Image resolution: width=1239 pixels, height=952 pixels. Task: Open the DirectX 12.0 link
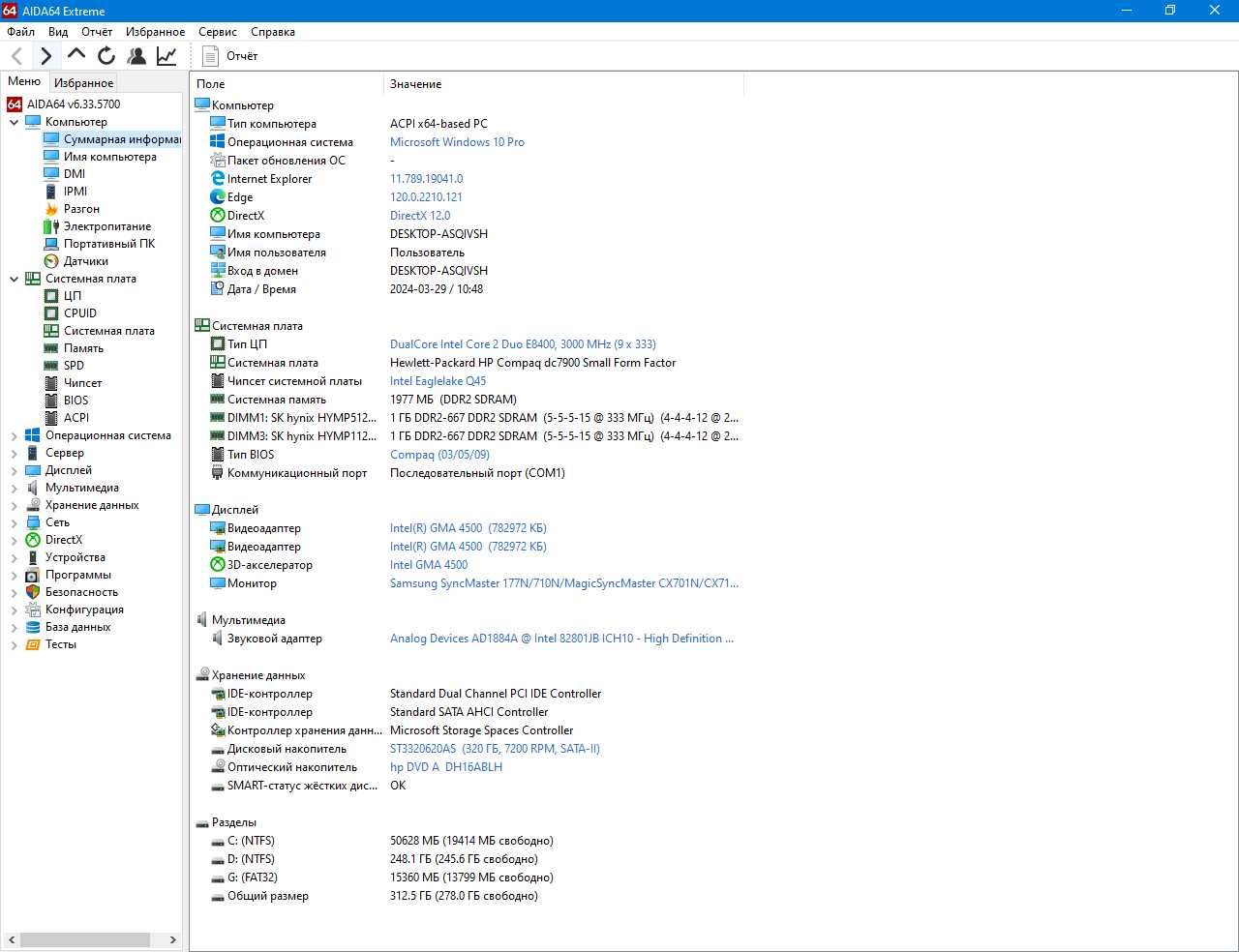(x=420, y=216)
